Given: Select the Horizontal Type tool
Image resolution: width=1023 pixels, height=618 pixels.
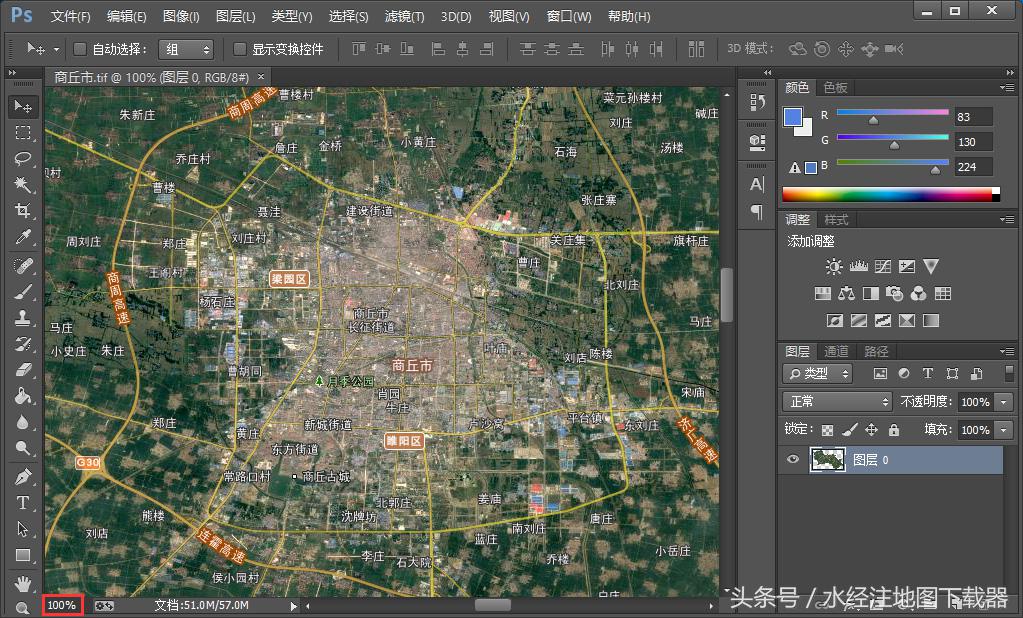Looking at the screenshot, I should point(23,503).
